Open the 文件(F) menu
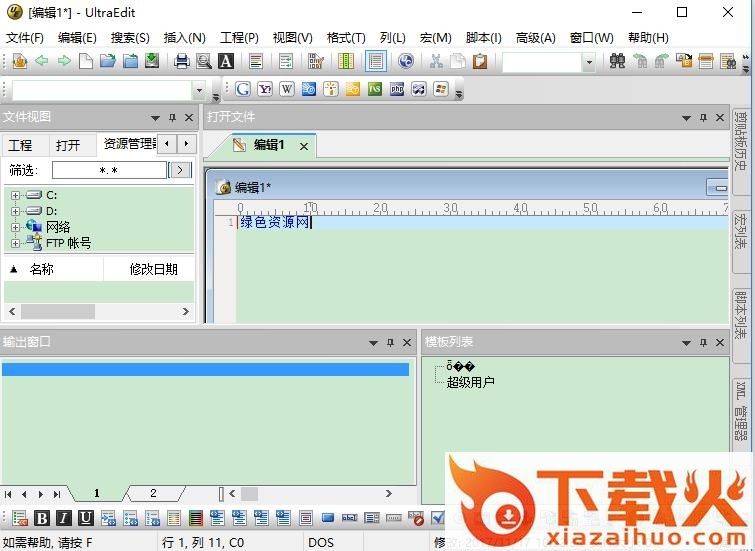Viewport: 755px width, 551px height. coord(25,38)
